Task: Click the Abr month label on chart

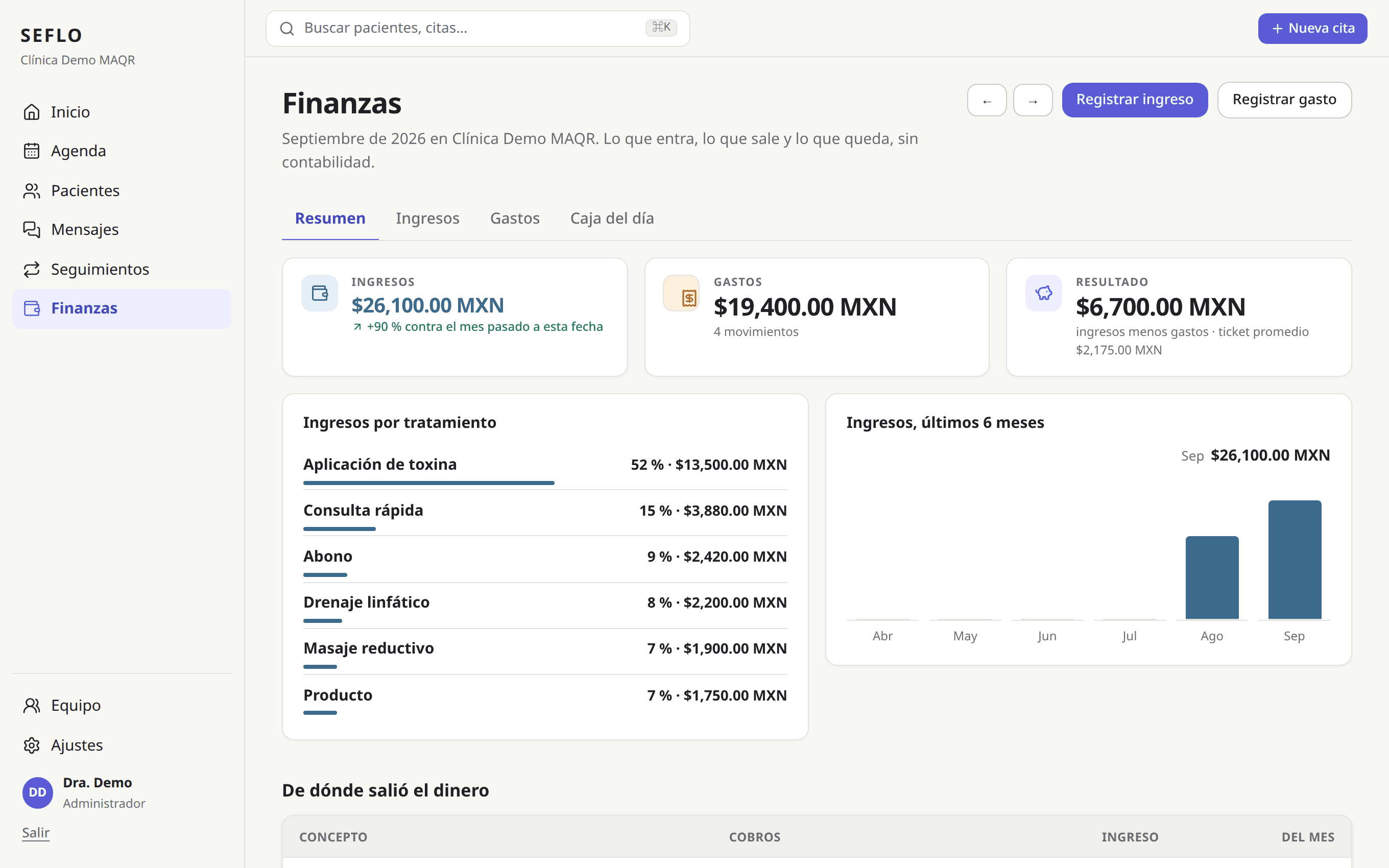Action: pos(882,636)
